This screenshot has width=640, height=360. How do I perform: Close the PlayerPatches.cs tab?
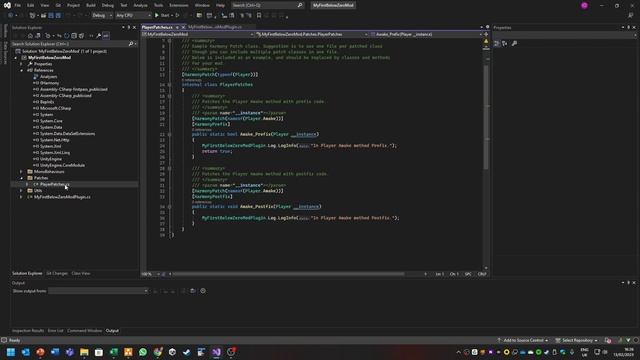pyautogui.click(x=183, y=27)
